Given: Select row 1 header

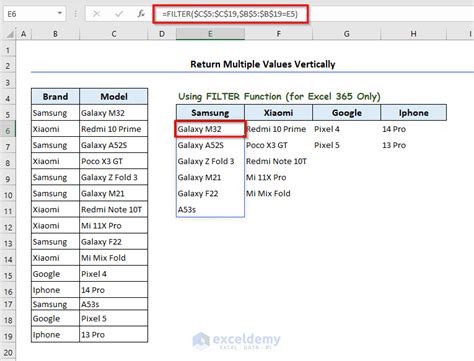Looking at the screenshot, I should (x=8, y=50).
